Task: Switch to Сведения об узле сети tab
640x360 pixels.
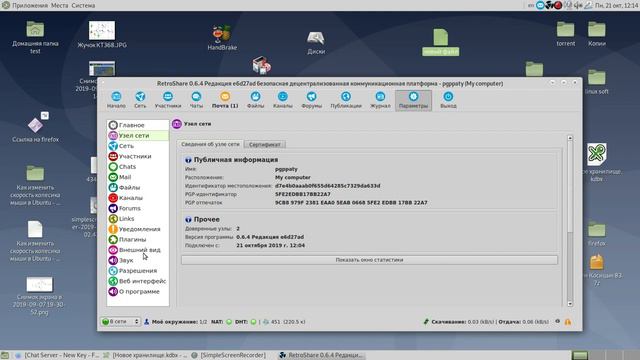Action: [x=210, y=144]
